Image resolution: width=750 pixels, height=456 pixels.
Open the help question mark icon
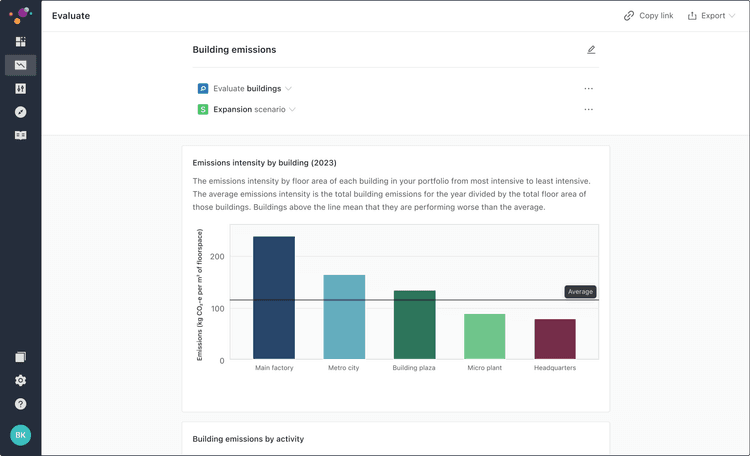click(20, 404)
